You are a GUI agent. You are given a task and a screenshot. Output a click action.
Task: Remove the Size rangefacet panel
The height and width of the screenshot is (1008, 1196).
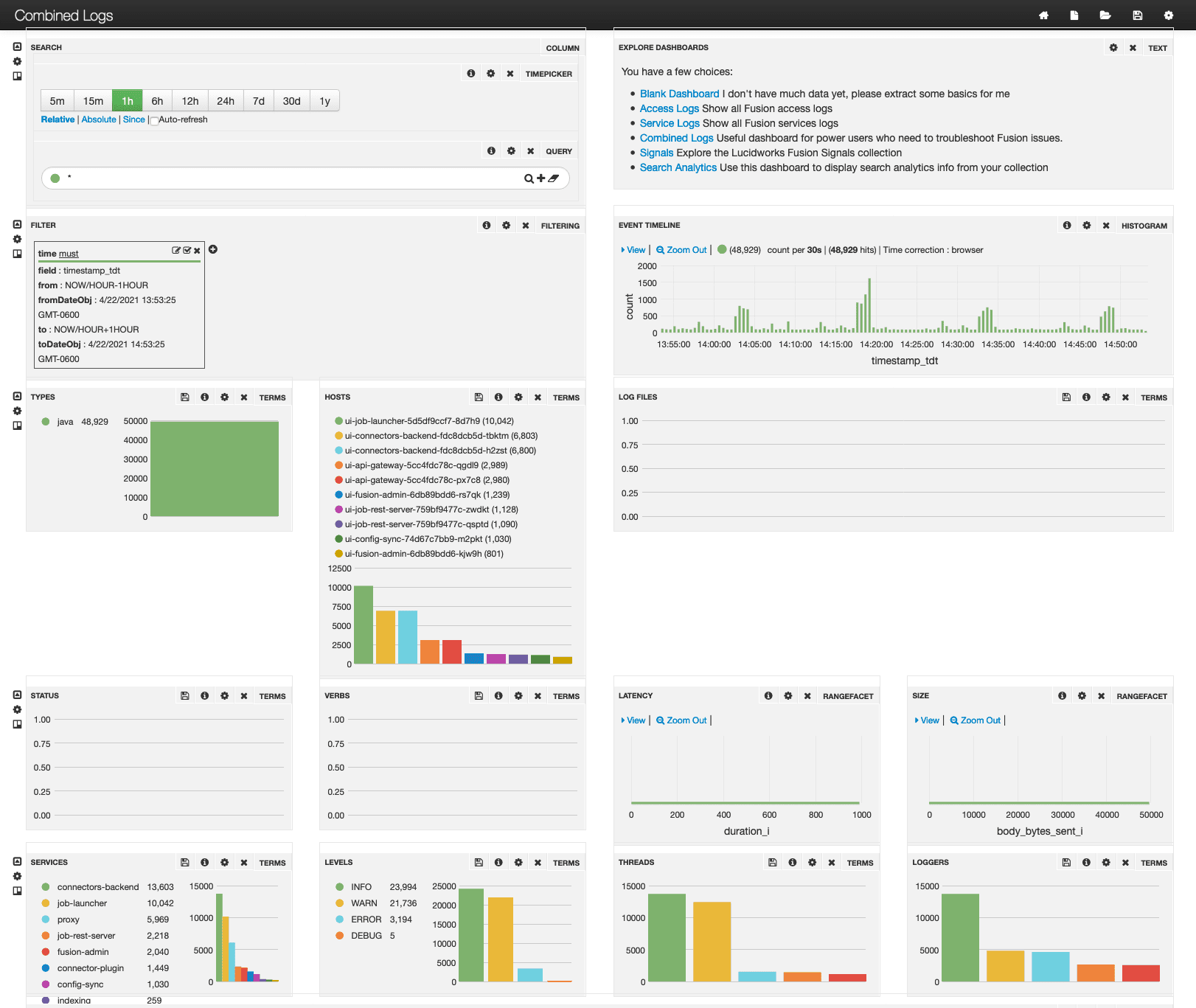pyautogui.click(x=1101, y=696)
